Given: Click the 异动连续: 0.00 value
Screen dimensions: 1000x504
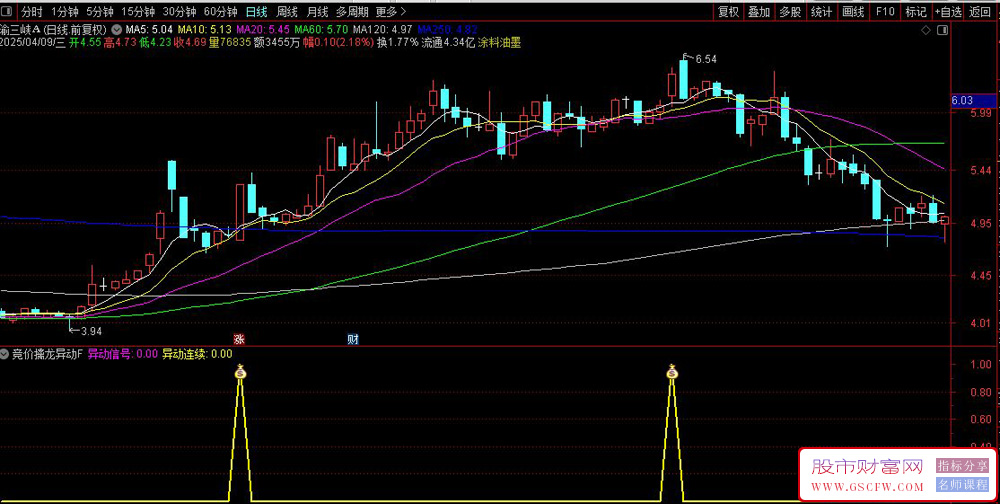Looking at the screenshot, I should (x=197, y=354).
